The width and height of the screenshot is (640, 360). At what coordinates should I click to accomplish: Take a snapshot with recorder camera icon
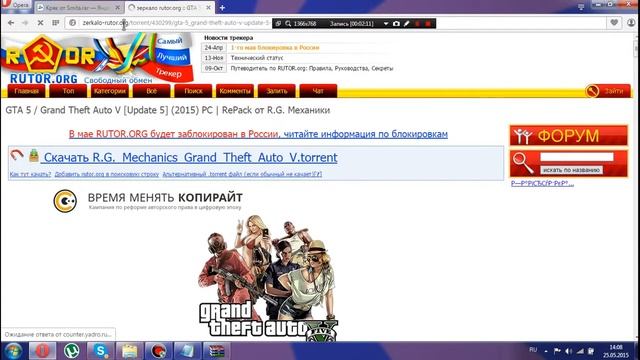396,24
